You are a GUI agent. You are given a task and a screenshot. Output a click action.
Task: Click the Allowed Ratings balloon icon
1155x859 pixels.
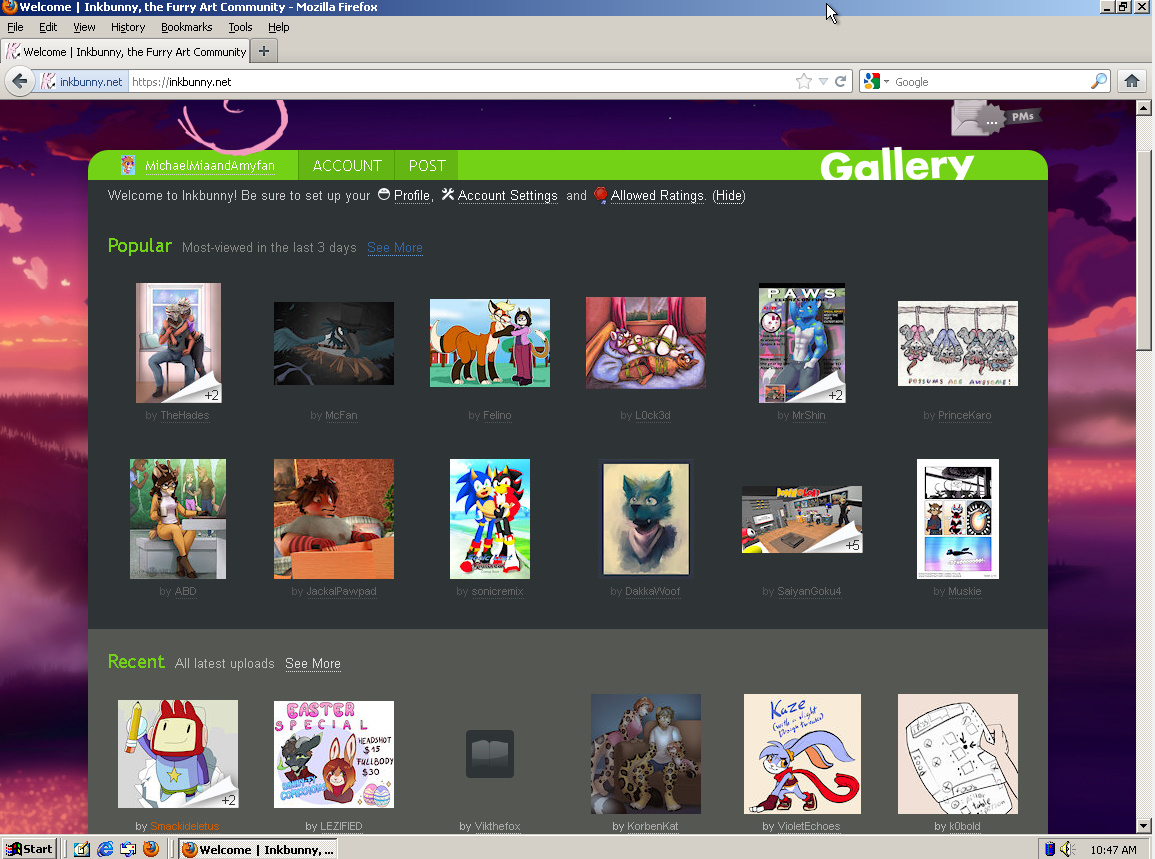pos(600,194)
